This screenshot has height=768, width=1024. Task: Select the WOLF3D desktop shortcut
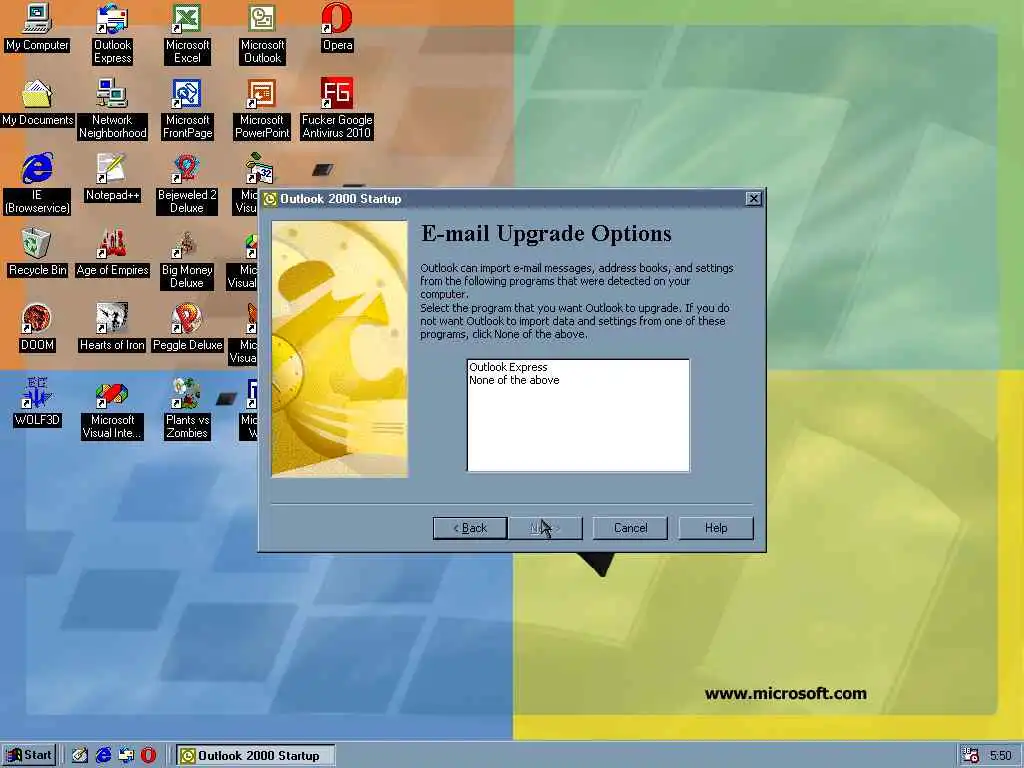[x=37, y=403]
